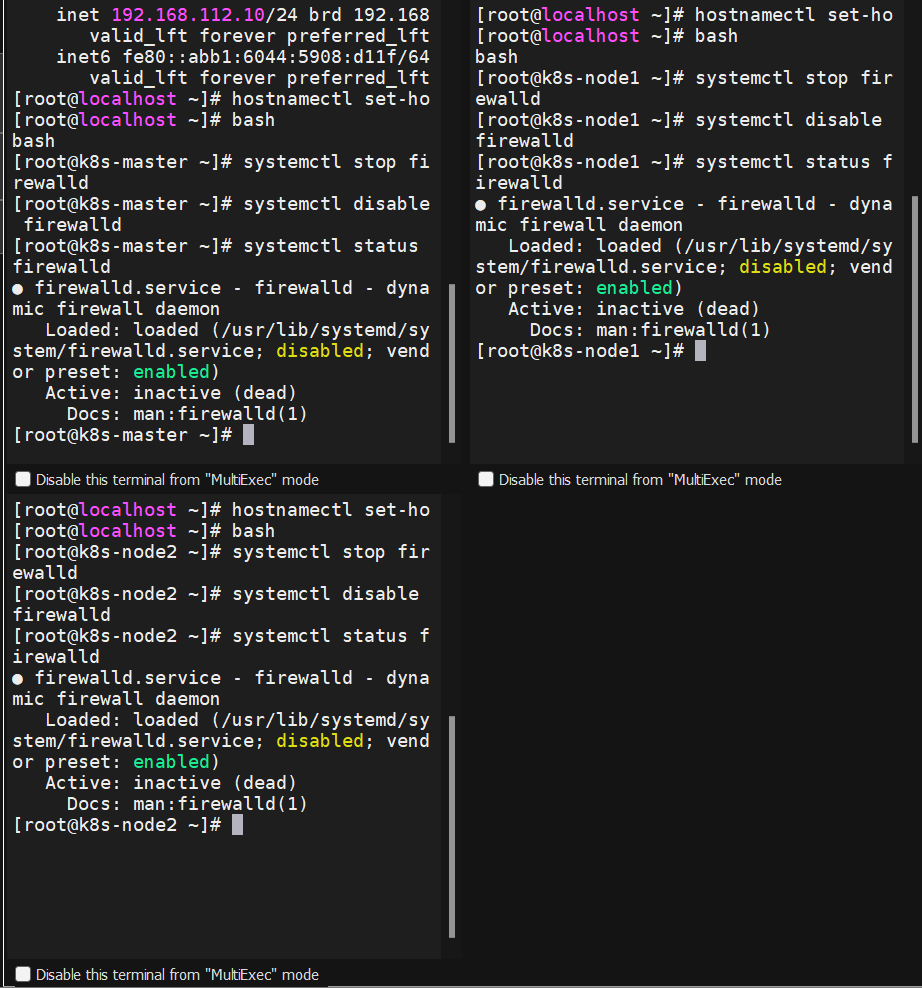Click the k8s-node2 terminal scrollbar thumb
This screenshot has height=988, width=922.
(452, 827)
